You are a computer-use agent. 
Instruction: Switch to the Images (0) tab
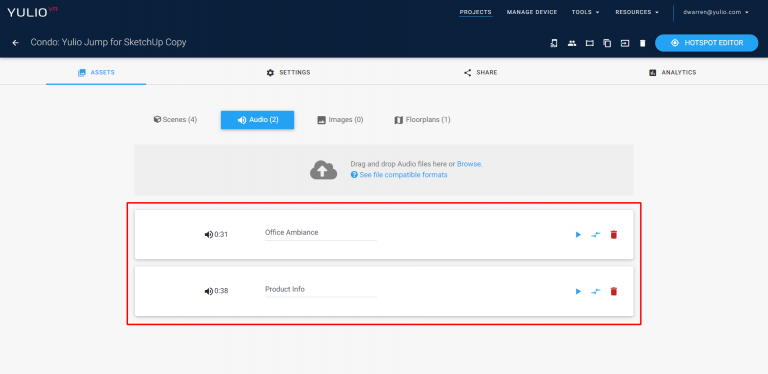click(x=340, y=119)
